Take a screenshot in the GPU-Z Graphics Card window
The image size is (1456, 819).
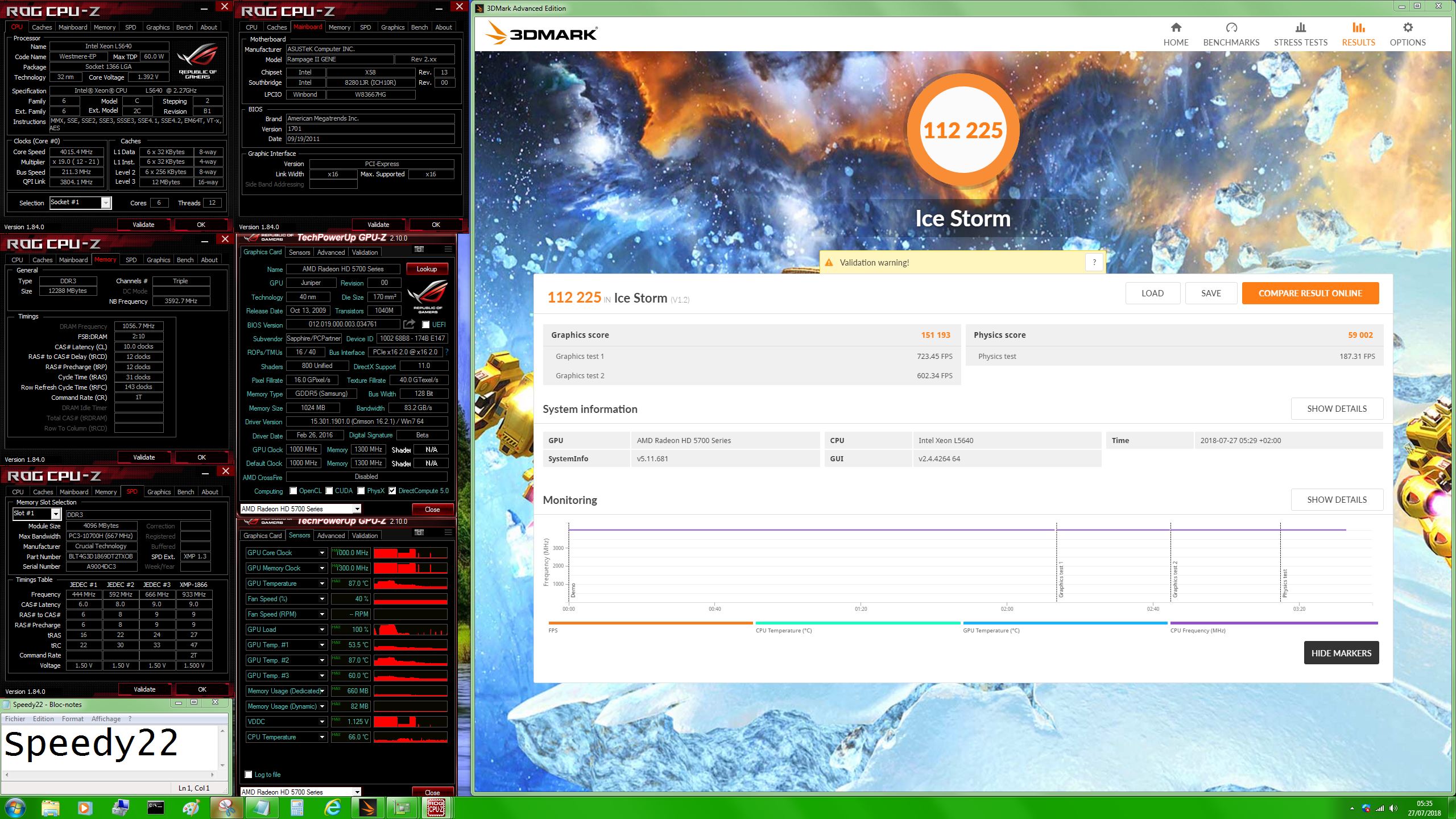(x=419, y=249)
